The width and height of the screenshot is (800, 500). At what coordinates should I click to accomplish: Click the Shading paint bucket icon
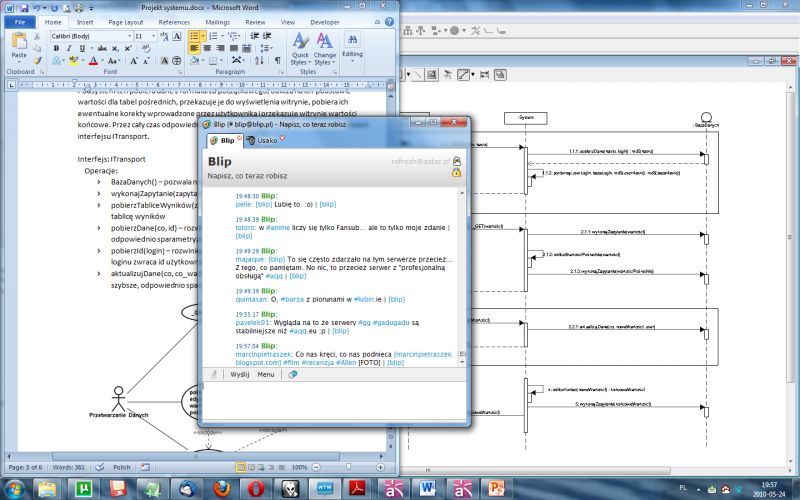[194, 61]
